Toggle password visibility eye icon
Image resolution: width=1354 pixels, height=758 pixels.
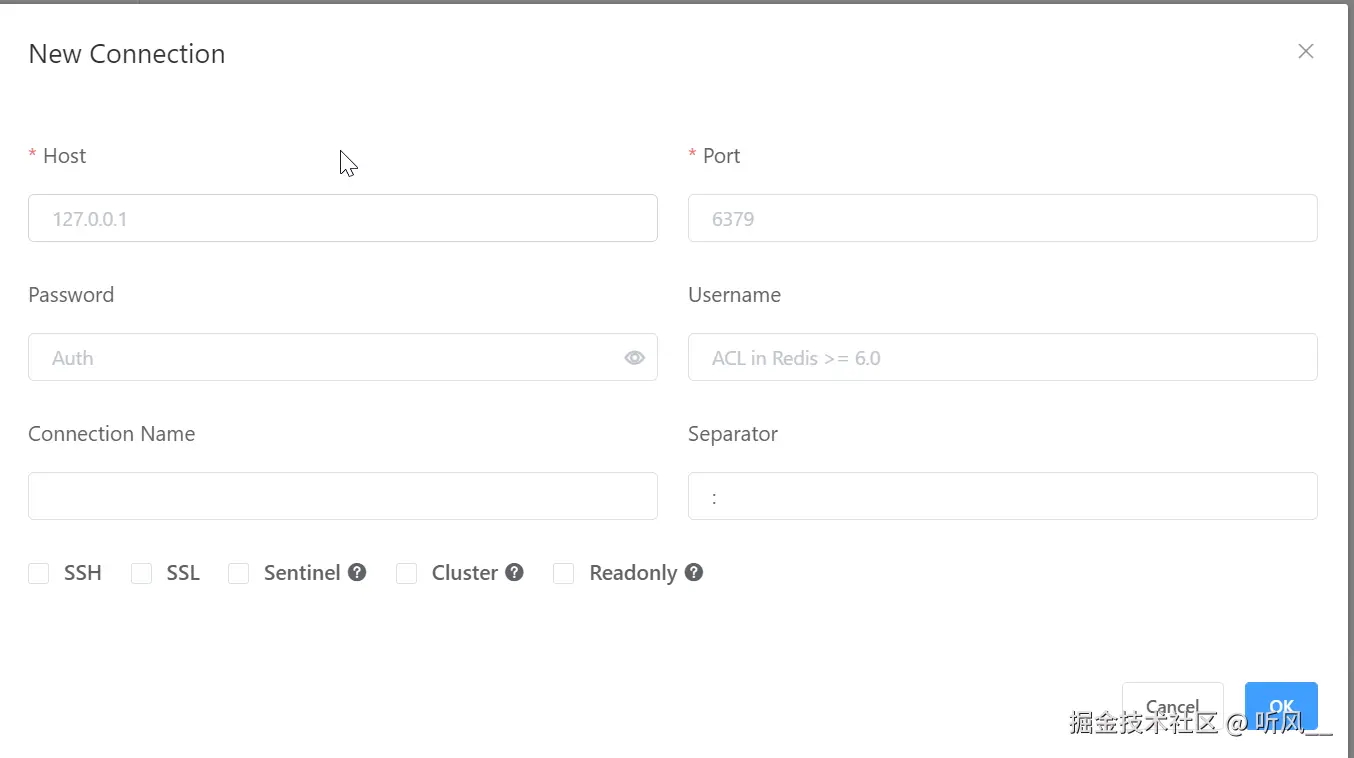pyautogui.click(x=634, y=358)
